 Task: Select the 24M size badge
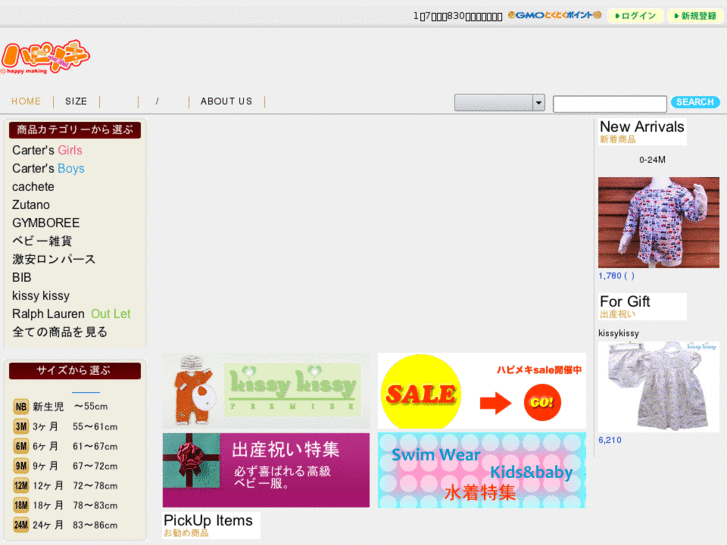click(21, 525)
